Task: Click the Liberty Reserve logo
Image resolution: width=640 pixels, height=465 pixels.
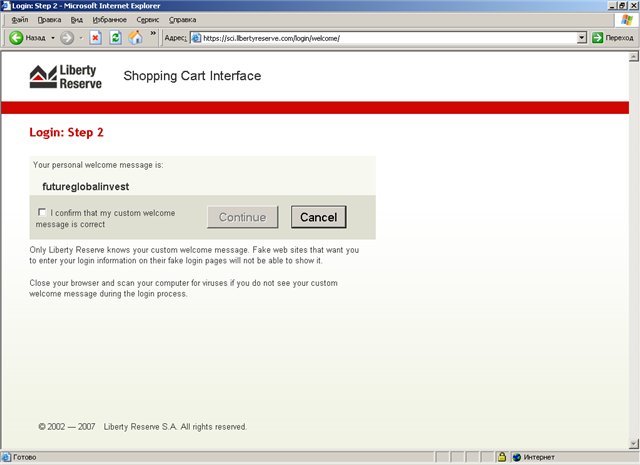Action: [66, 77]
